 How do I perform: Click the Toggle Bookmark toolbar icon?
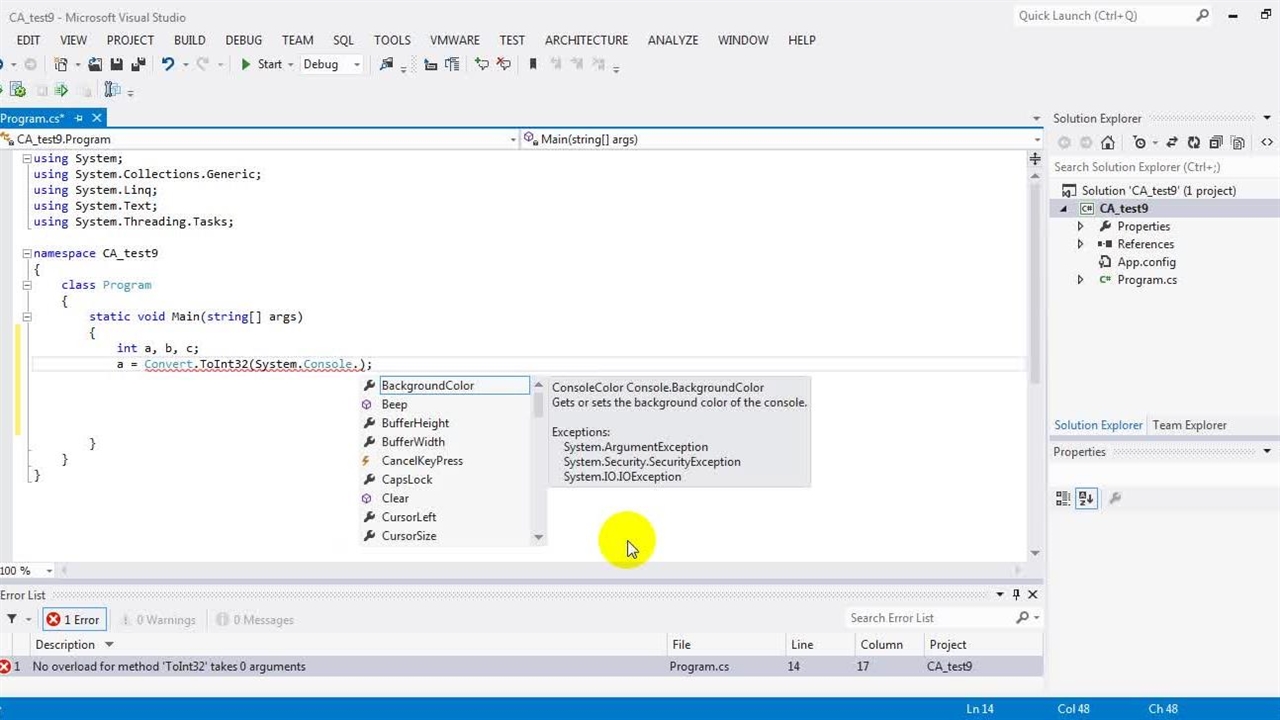pos(533,64)
